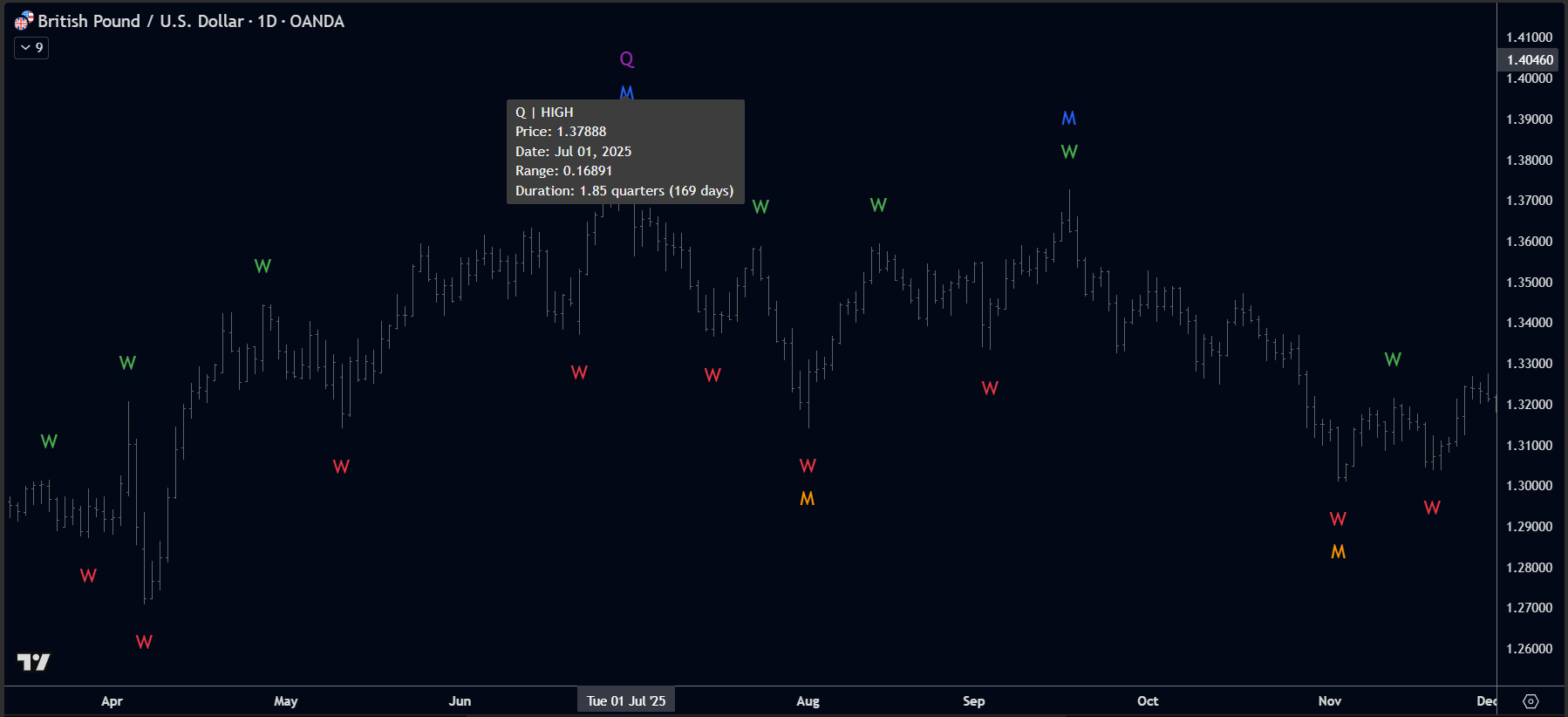The image size is (1568, 717).
Task: Click the Aug label on the time axis
Action: tap(808, 701)
